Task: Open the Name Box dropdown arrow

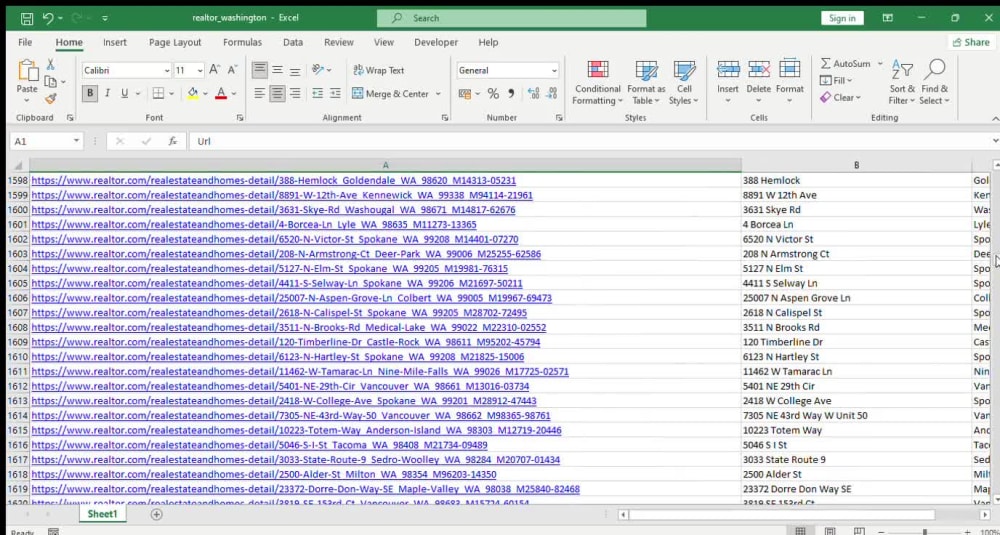Action: (x=77, y=141)
